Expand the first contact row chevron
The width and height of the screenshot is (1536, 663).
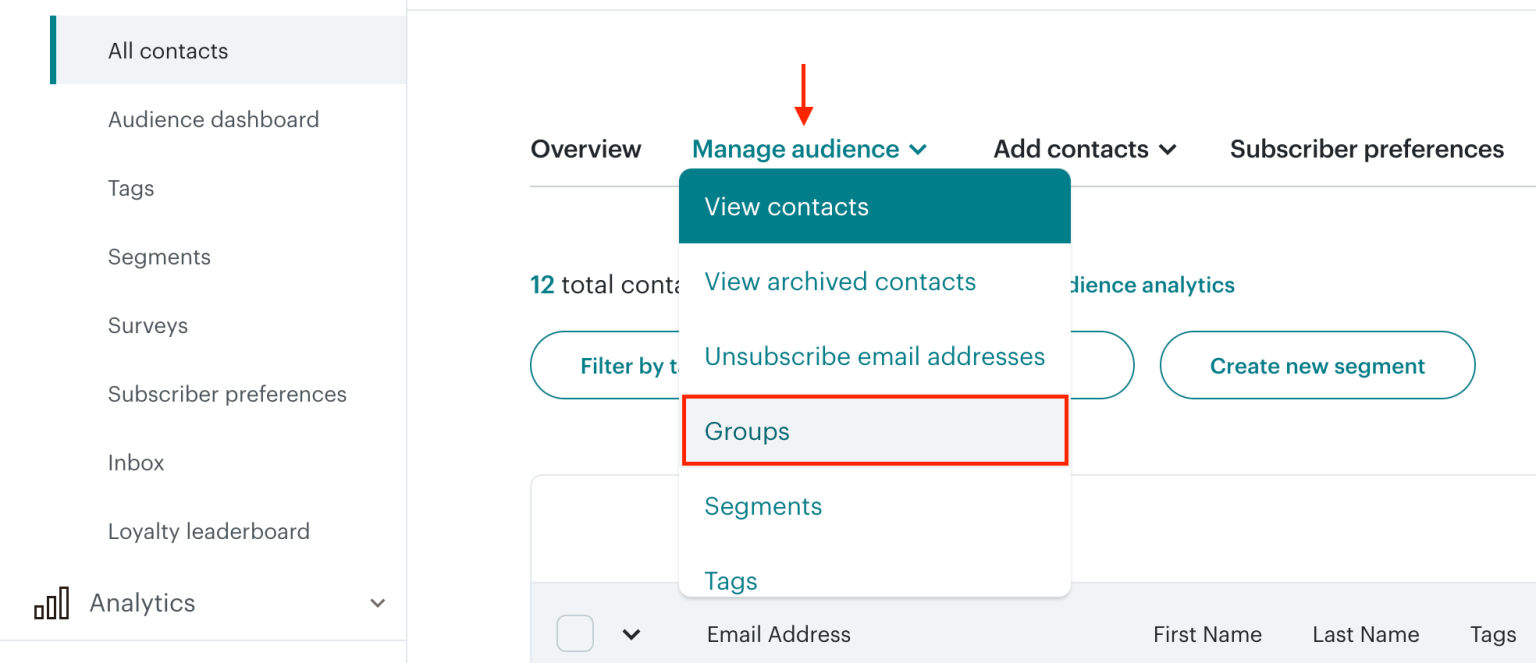point(631,633)
